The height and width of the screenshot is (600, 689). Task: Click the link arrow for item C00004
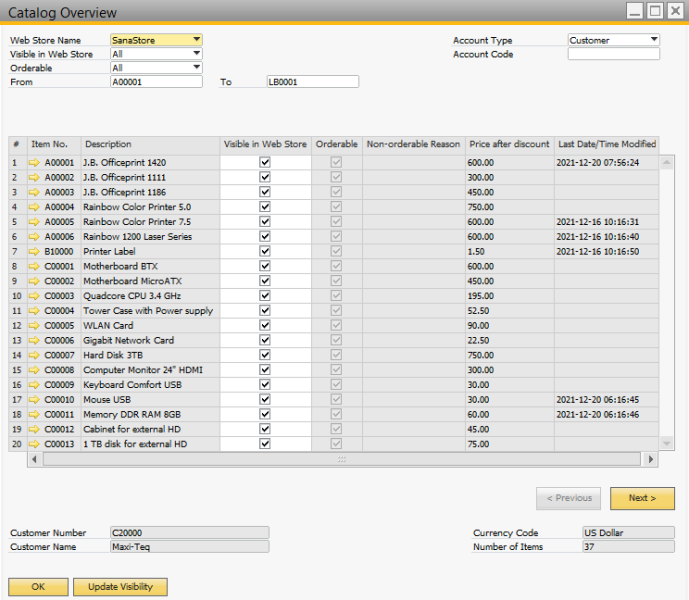click(34, 311)
